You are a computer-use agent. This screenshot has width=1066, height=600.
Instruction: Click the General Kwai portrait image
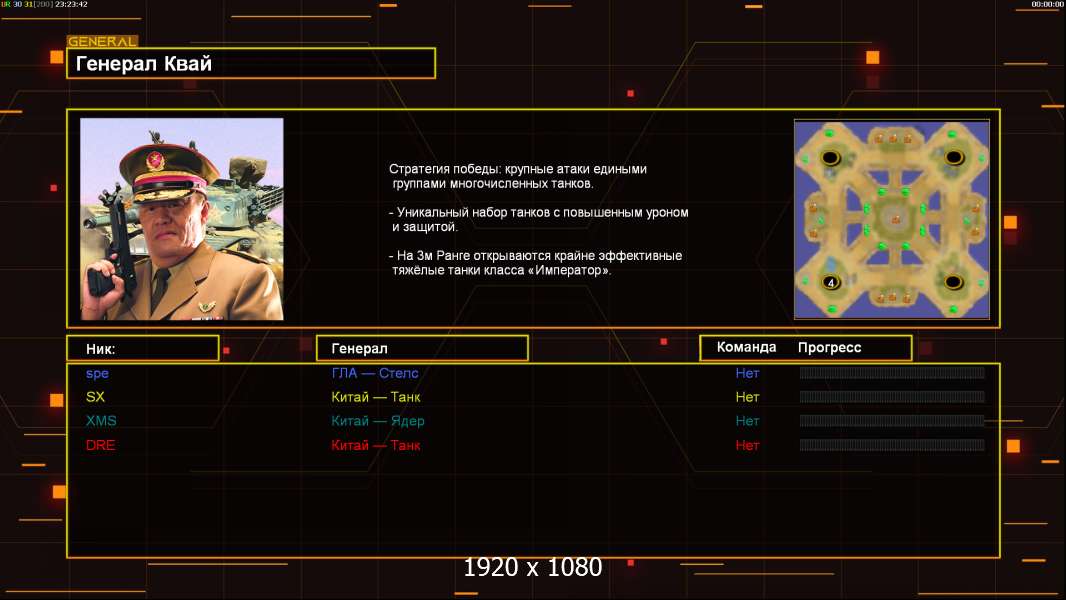182,219
